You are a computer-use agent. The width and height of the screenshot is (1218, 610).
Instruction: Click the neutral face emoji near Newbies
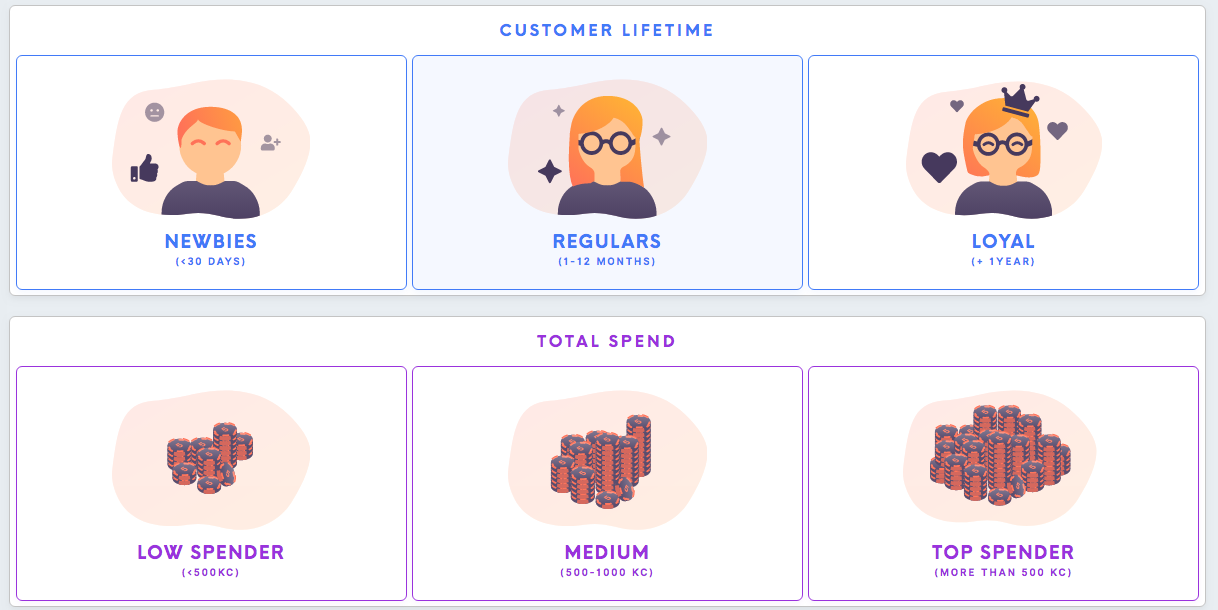click(x=154, y=112)
